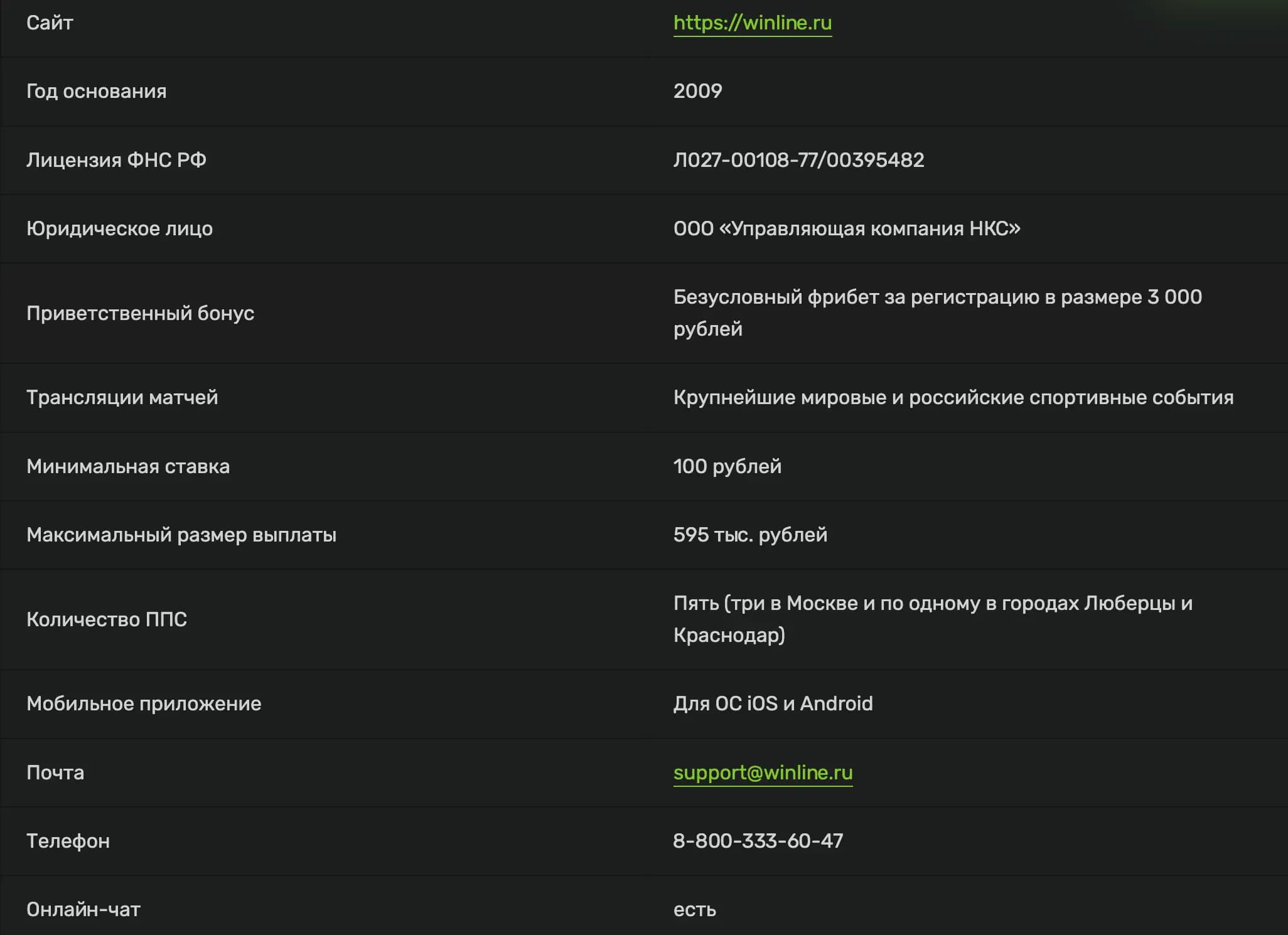Select the 'Трансляции матчей' label
Screen dimensions: 1288x935
122,398
